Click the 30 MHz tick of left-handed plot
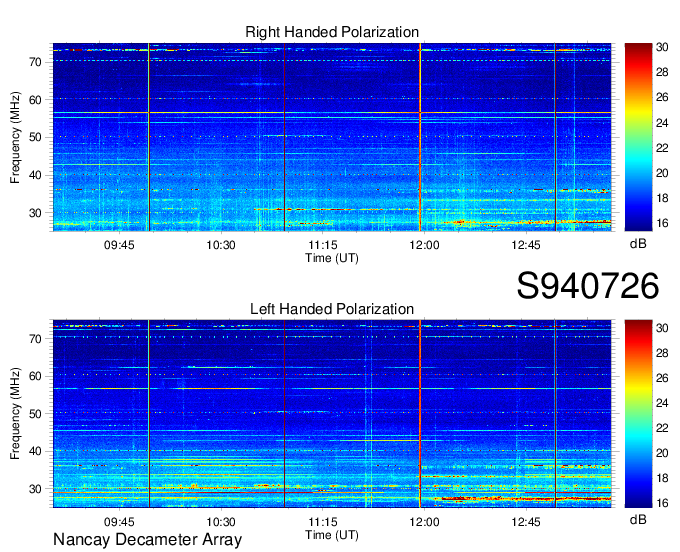This screenshot has width=680, height=552. 36,489
